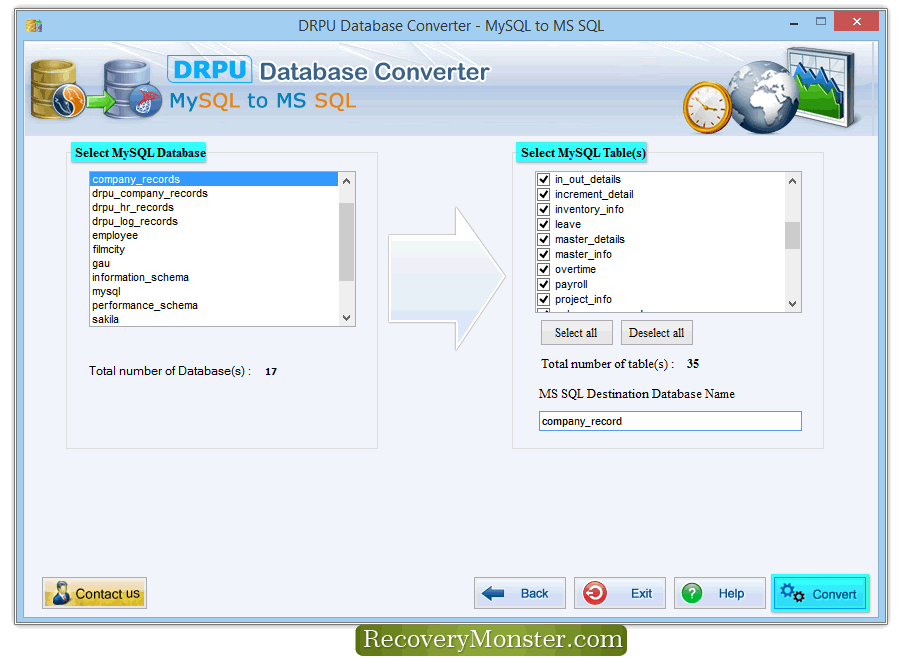This screenshot has height=658, width=900.
Task: Click the database list scrollbar thumb
Action: (346, 241)
